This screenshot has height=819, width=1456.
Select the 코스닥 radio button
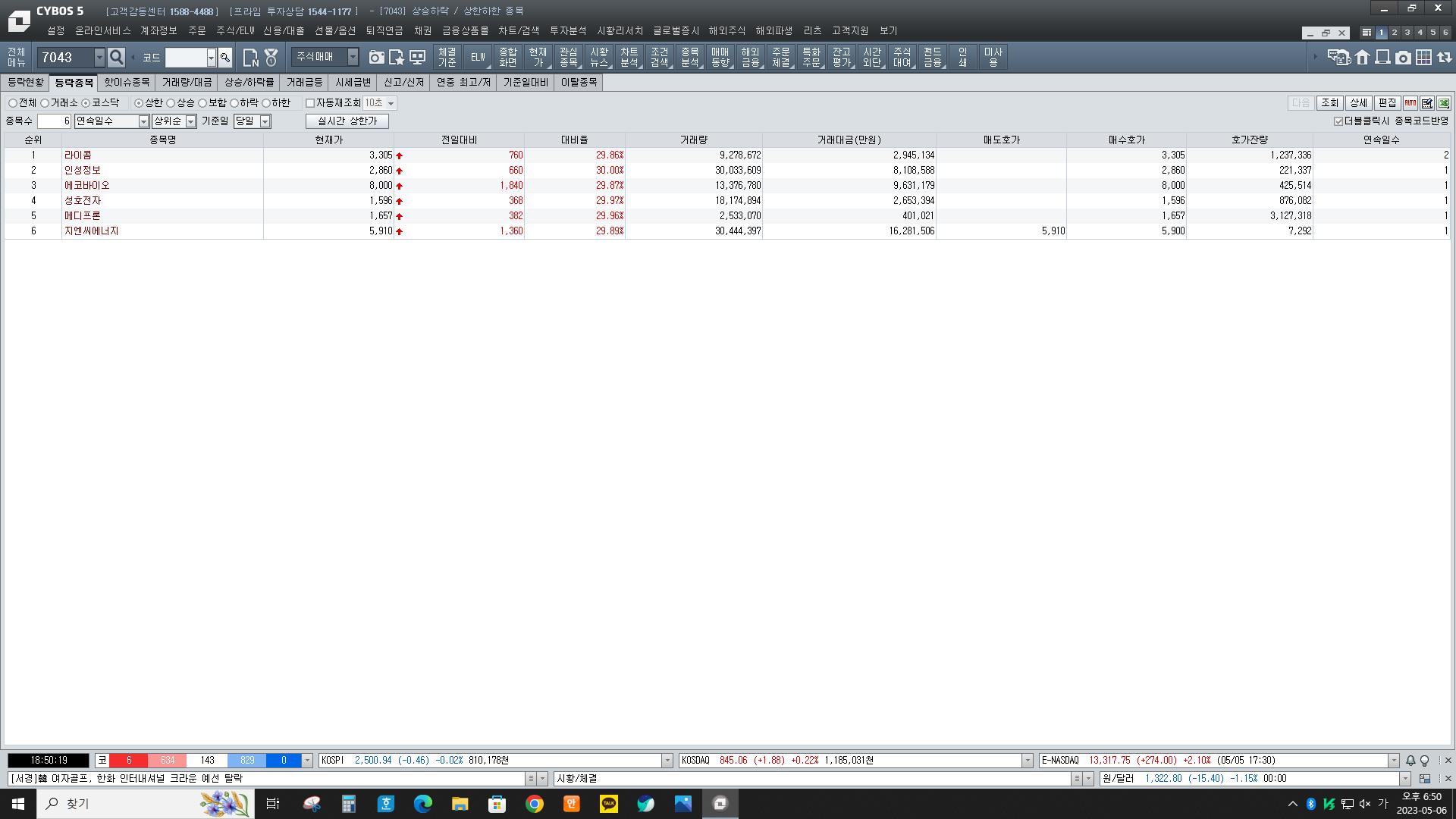[x=86, y=103]
